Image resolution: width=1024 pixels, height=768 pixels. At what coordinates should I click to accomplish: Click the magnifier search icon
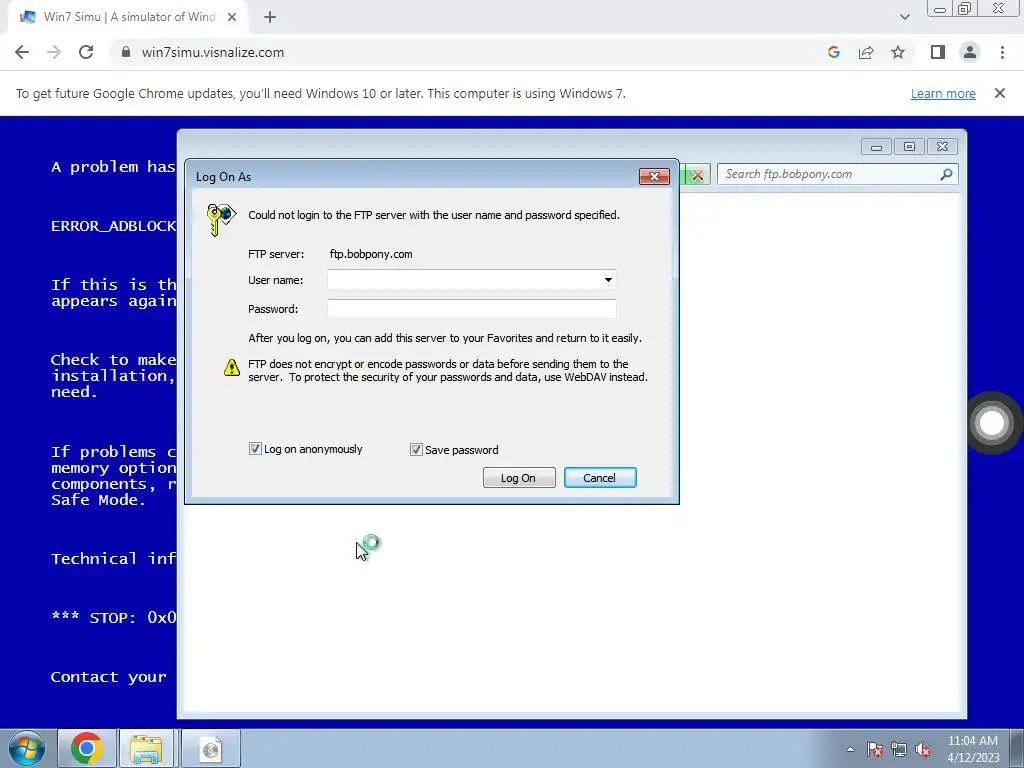click(946, 174)
